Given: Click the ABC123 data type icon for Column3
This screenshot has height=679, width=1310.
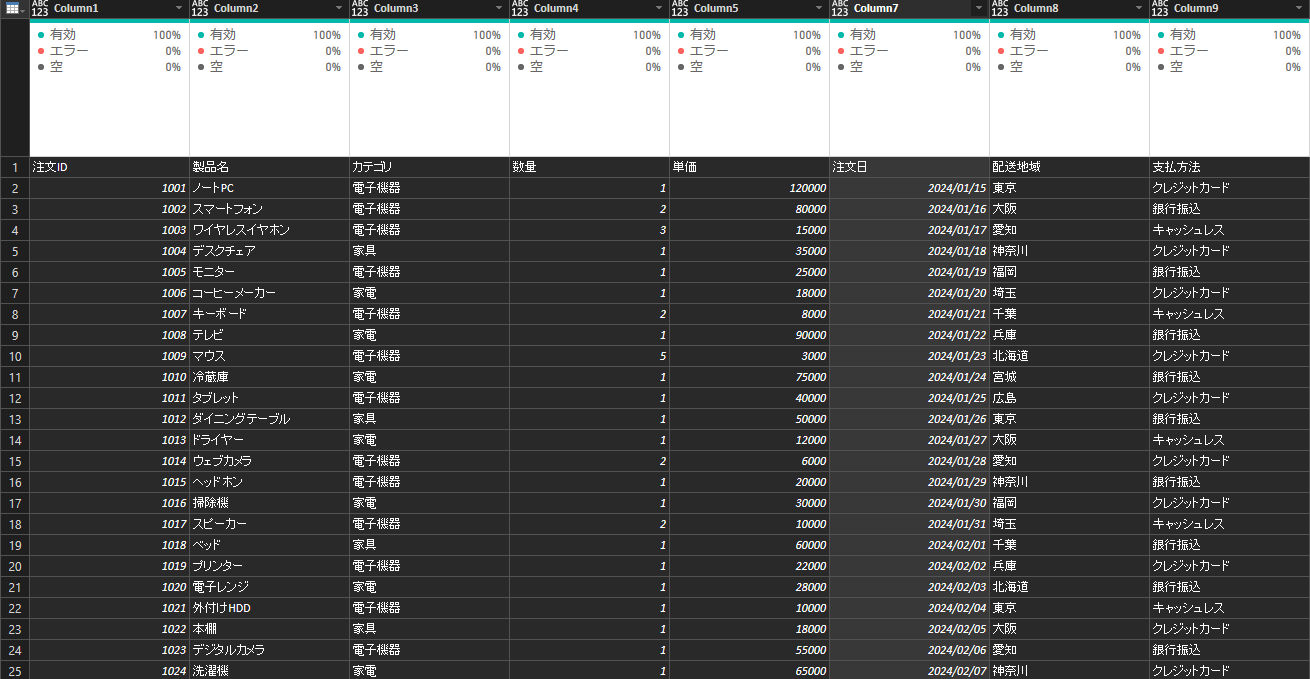Looking at the screenshot, I should pos(360,8).
